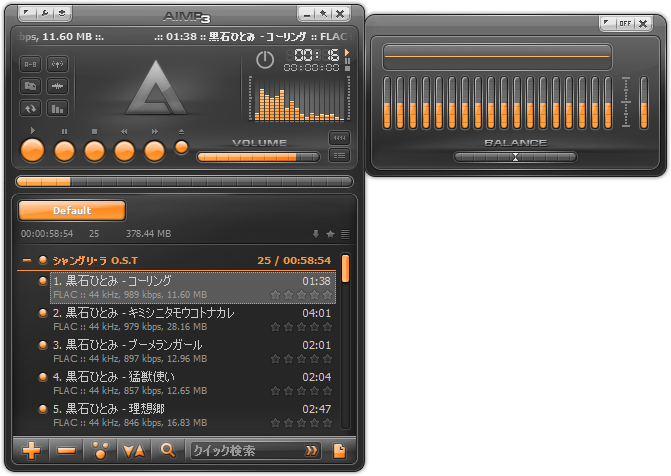Open the playlist management page icon

click(x=339, y=451)
